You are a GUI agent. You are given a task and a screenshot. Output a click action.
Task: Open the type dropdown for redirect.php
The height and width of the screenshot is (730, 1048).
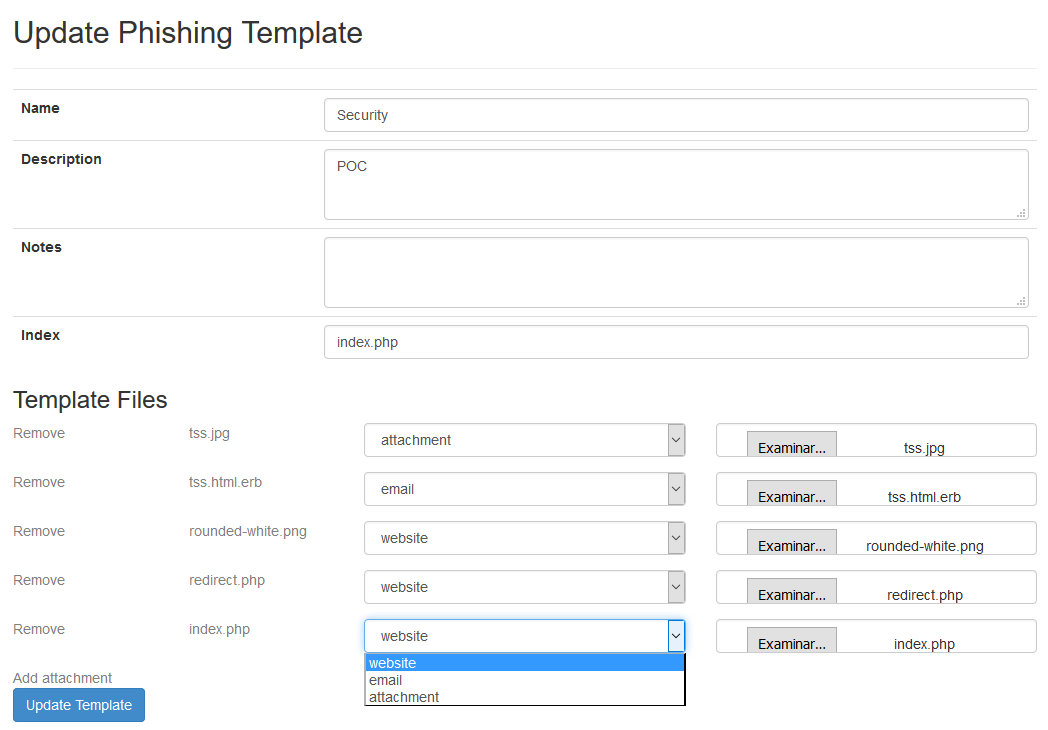(x=524, y=587)
